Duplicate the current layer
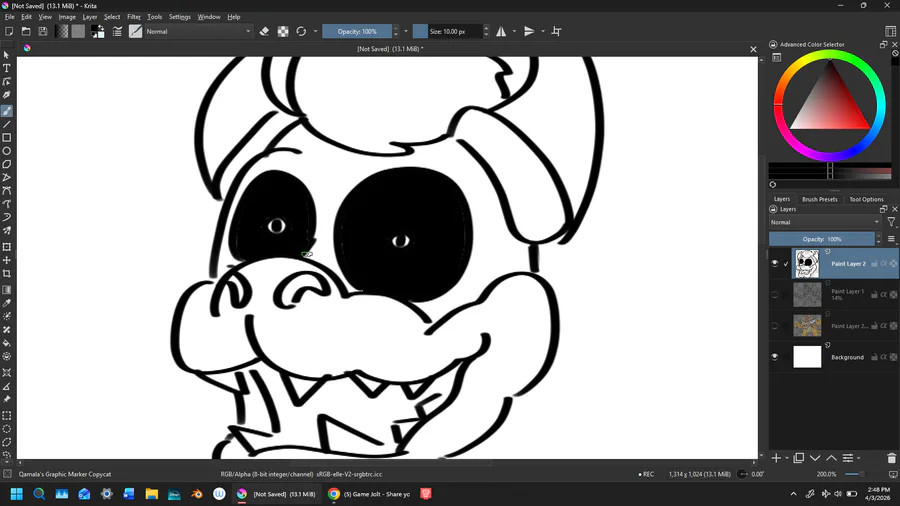This screenshot has height=506, width=900. click(798, 458)
